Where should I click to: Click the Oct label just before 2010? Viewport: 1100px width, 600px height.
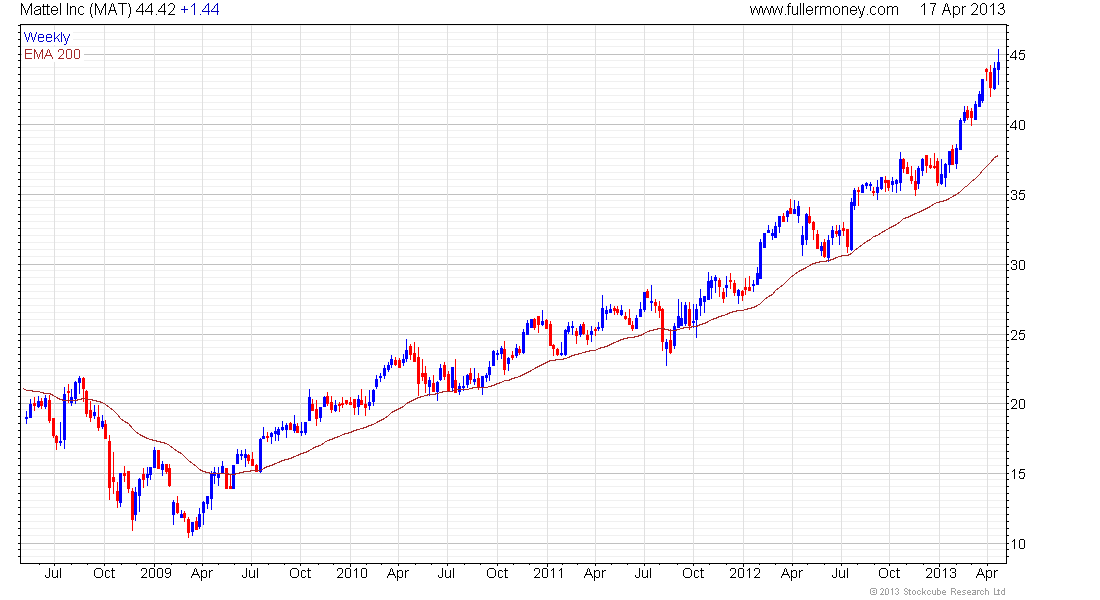pyautogui.click(x=300, y=573)
